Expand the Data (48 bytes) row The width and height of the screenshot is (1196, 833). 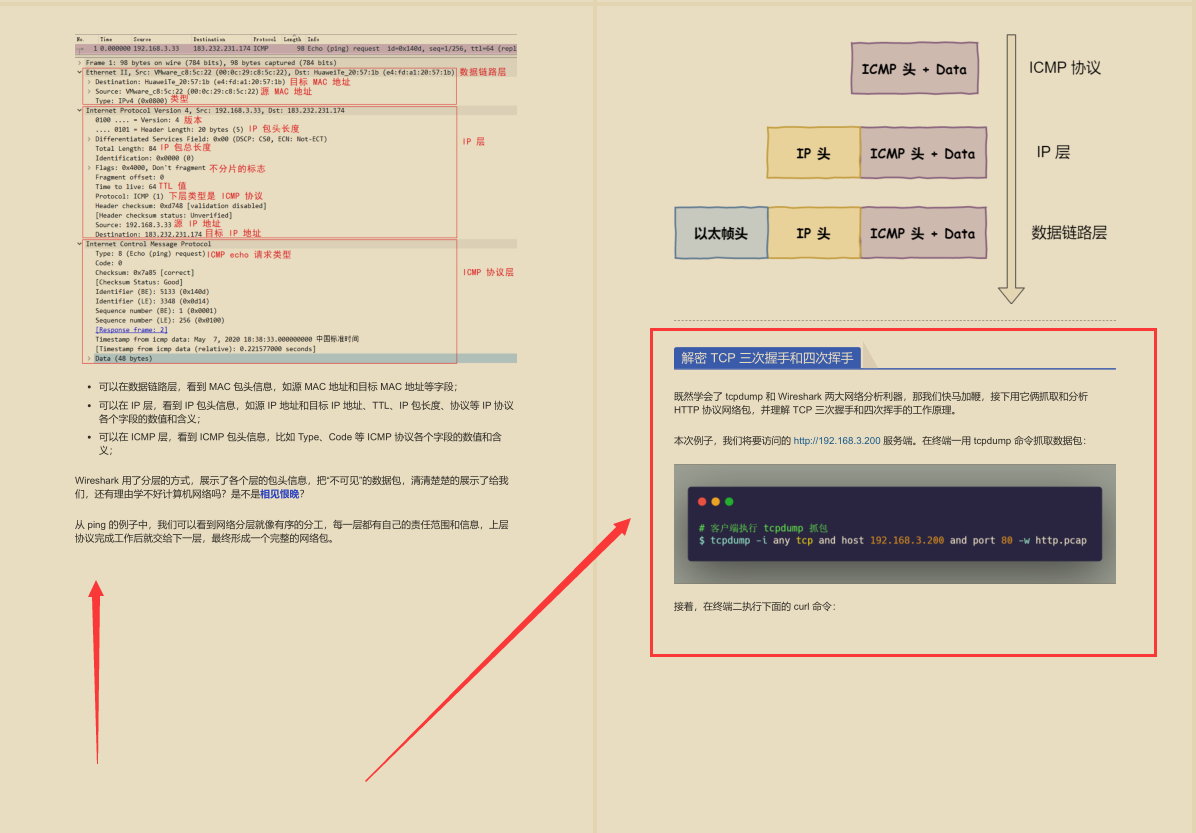point(90,358)
